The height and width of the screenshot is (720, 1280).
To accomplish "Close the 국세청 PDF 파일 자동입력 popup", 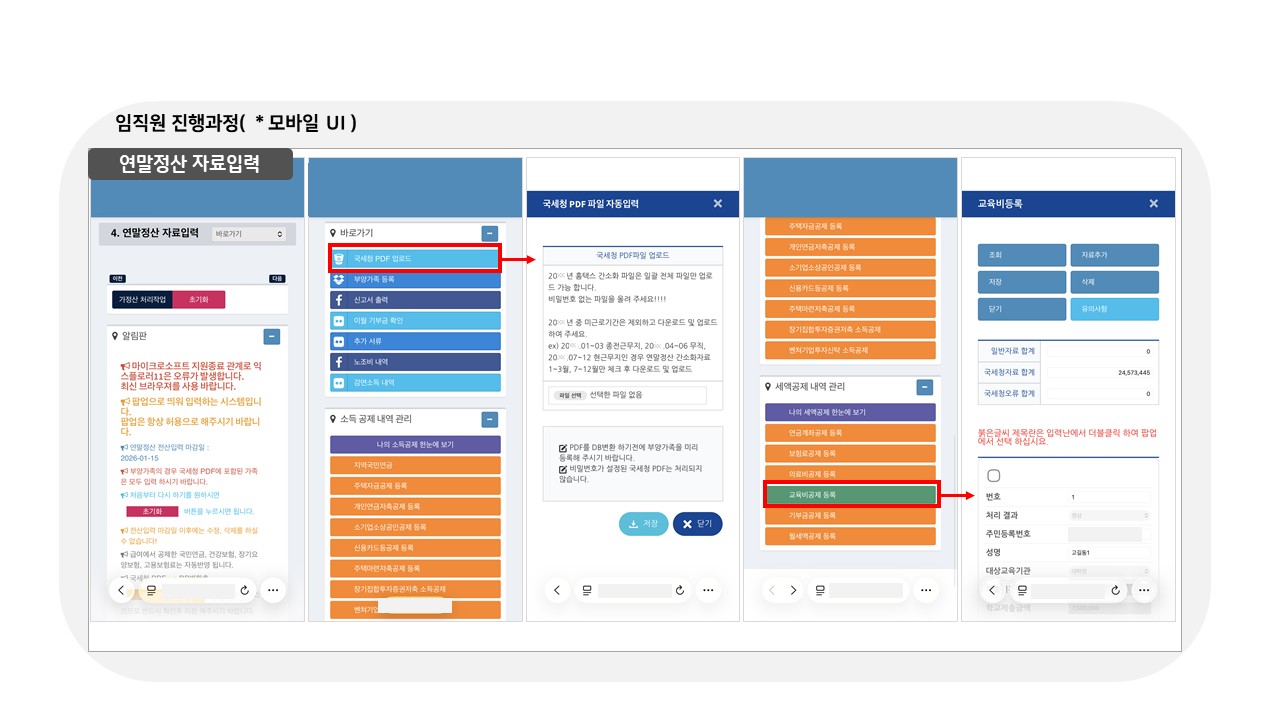I will click(x=717, y=204).
